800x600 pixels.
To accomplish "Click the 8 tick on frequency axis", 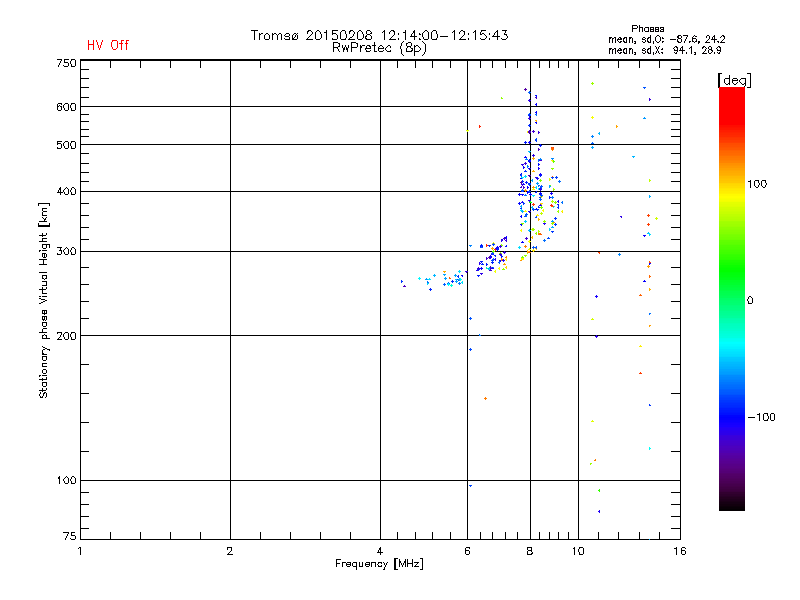I will [530, 551].
